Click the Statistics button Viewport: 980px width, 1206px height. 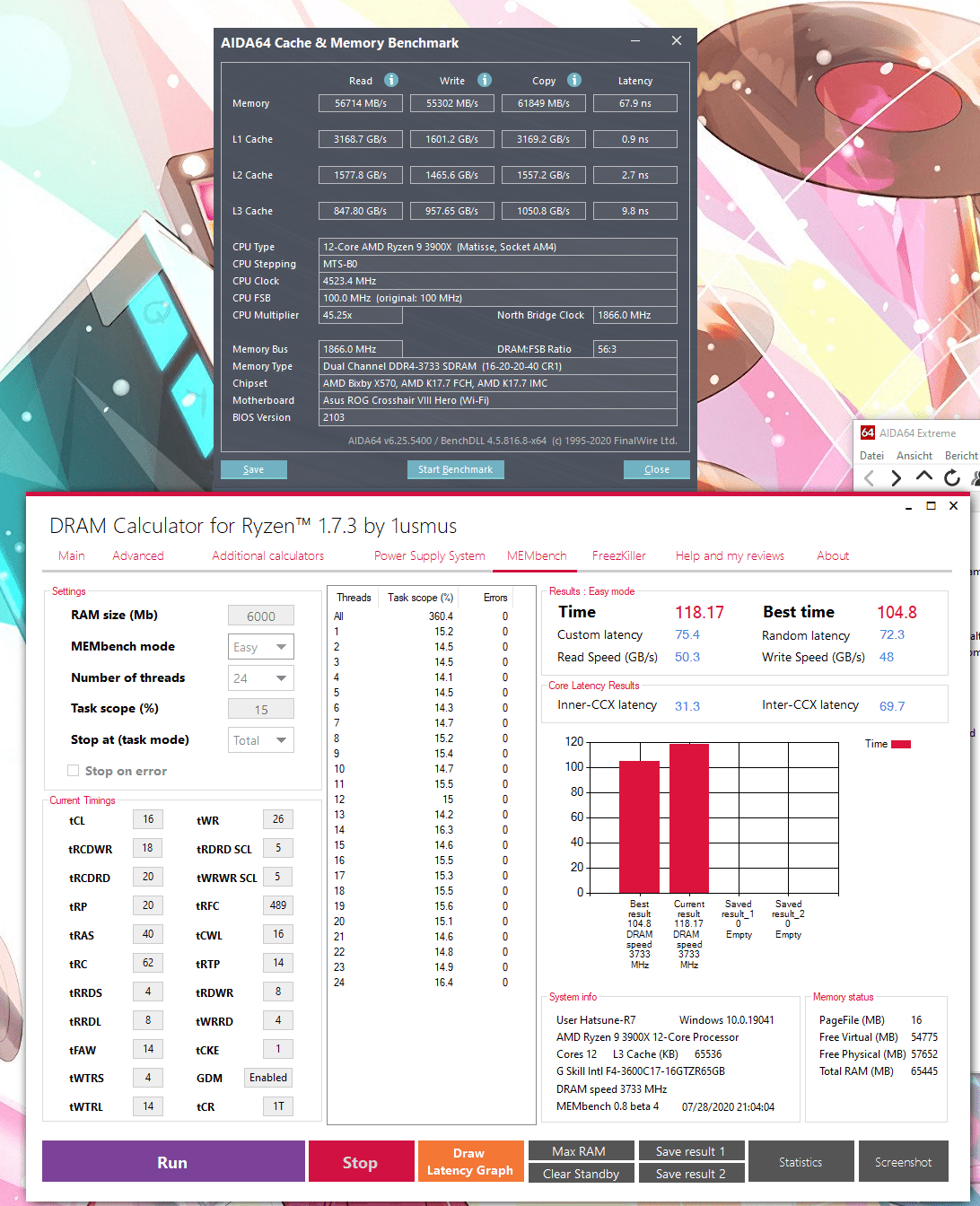pyautogui.click(x=801, y=1162)
